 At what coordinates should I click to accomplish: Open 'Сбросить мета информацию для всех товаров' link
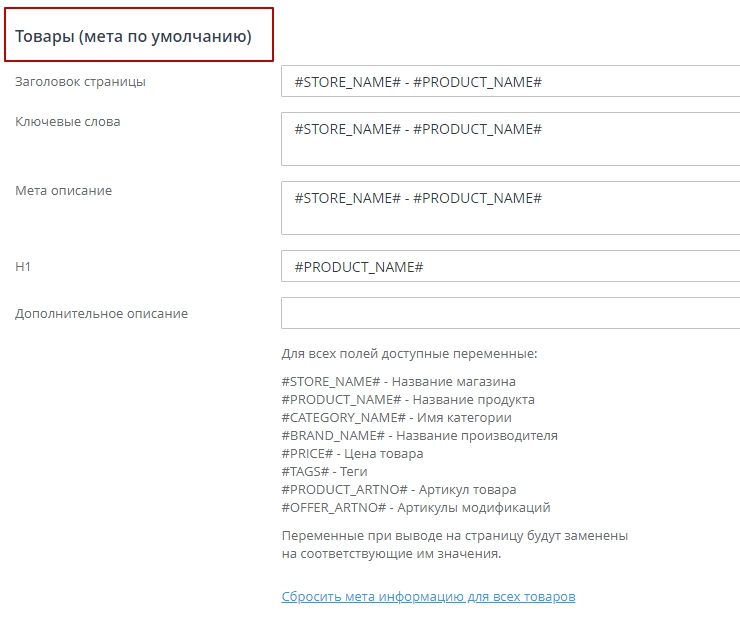coord(428,597)
